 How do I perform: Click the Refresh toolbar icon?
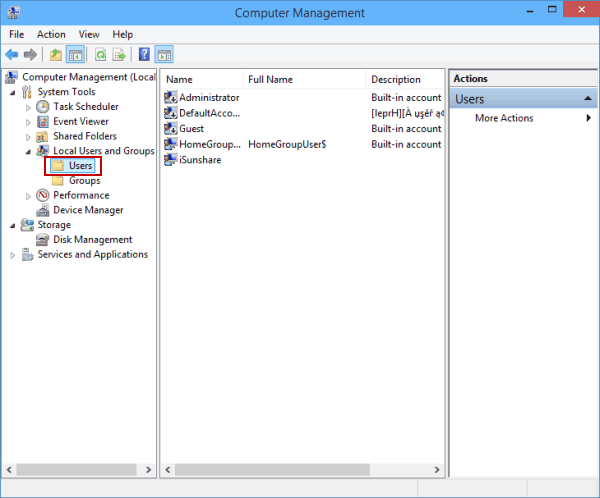pos(101,55)
